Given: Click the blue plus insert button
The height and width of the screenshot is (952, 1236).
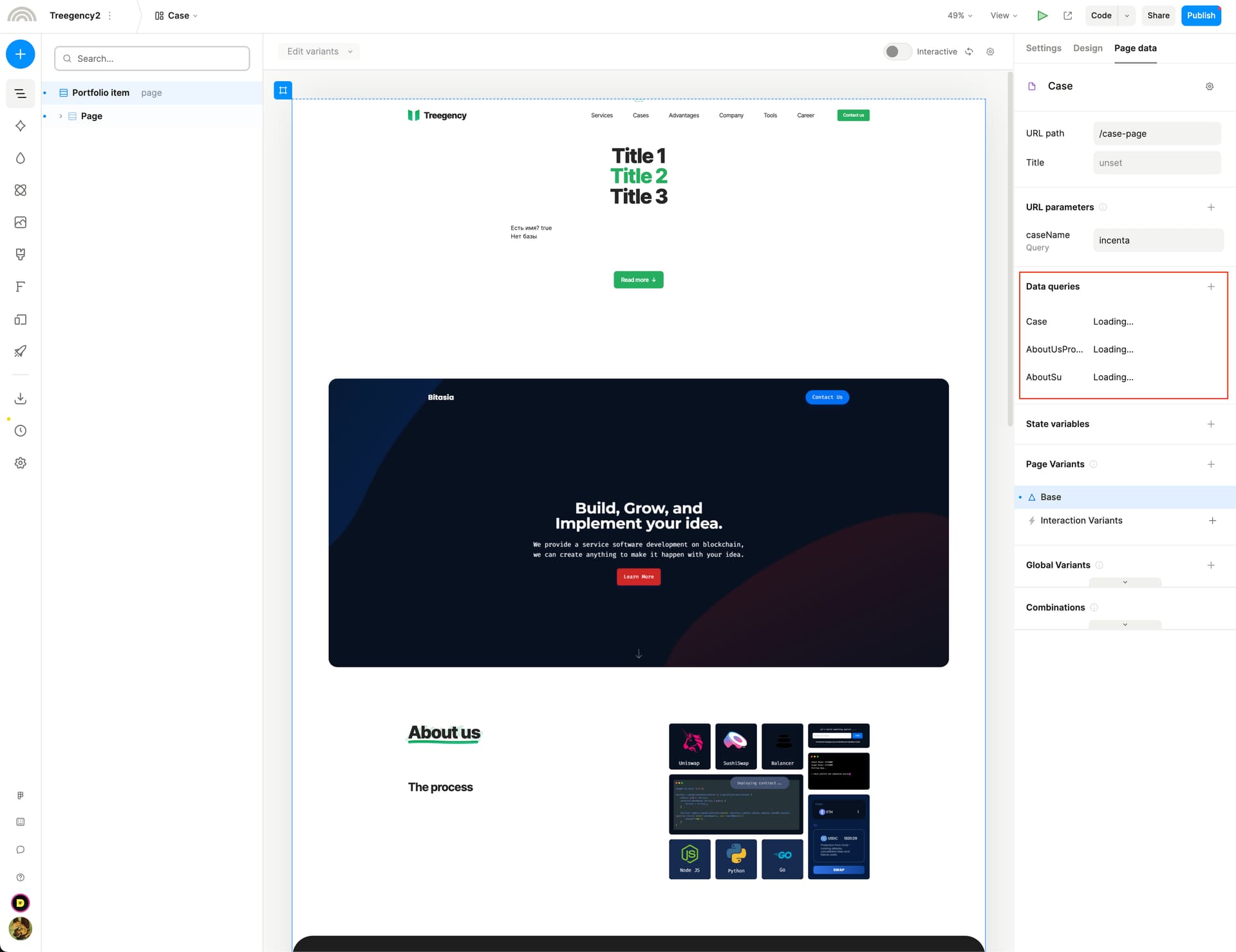Looking at the screenshot, I should point(21,54).
